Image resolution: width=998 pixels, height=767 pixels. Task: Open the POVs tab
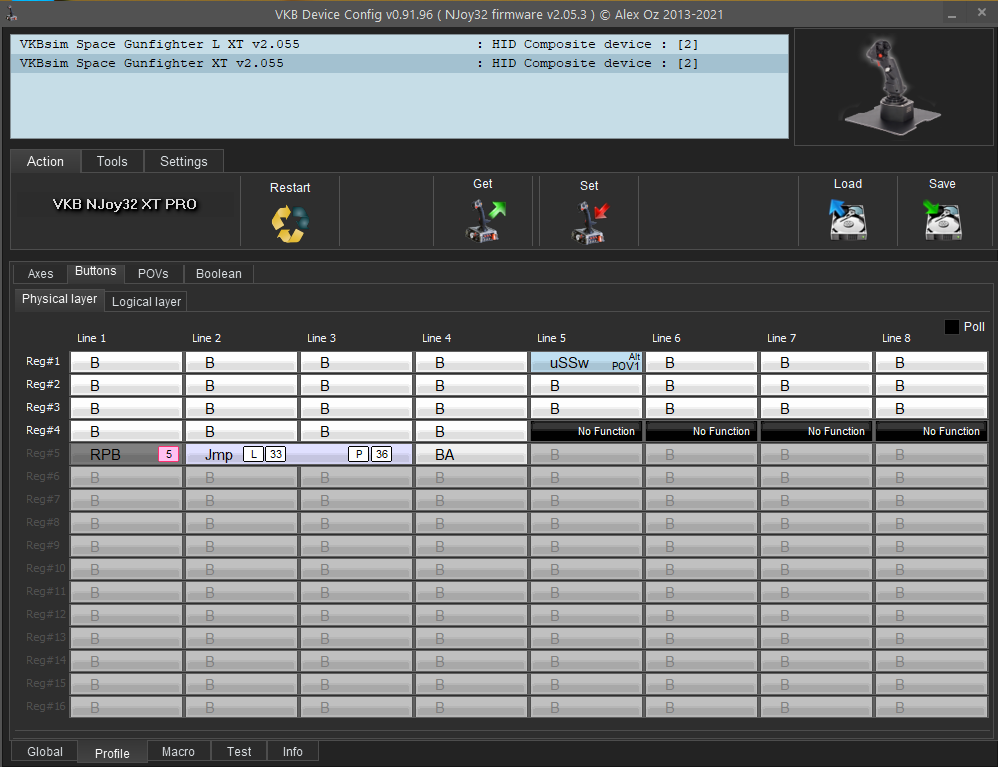point(153,273)
